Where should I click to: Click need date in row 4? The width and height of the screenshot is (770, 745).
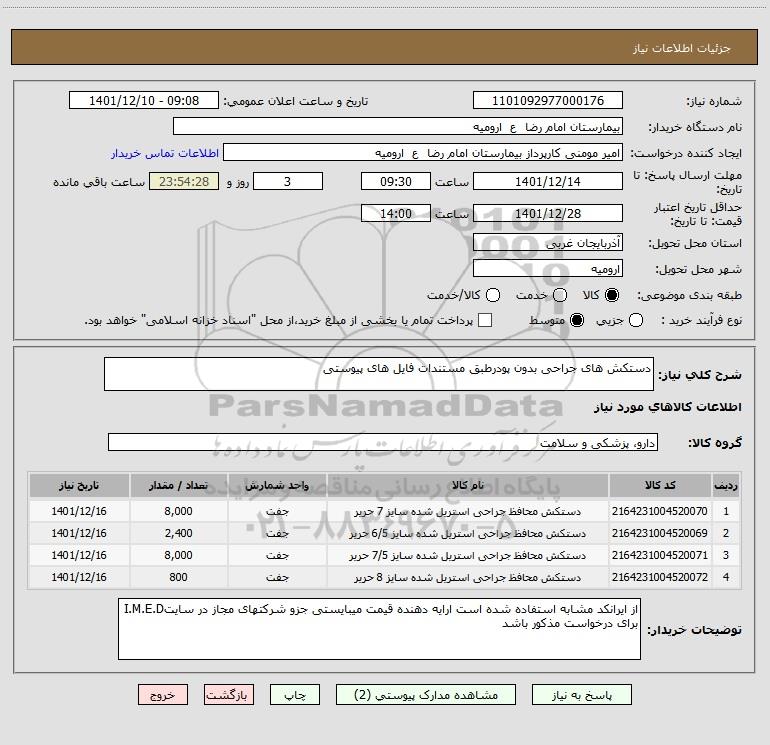coord(79,577)
